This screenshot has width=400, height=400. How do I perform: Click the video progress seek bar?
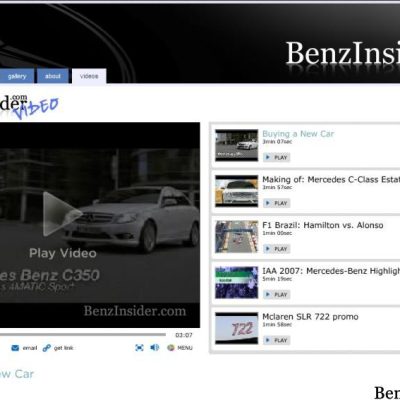[x=83, y=334]
